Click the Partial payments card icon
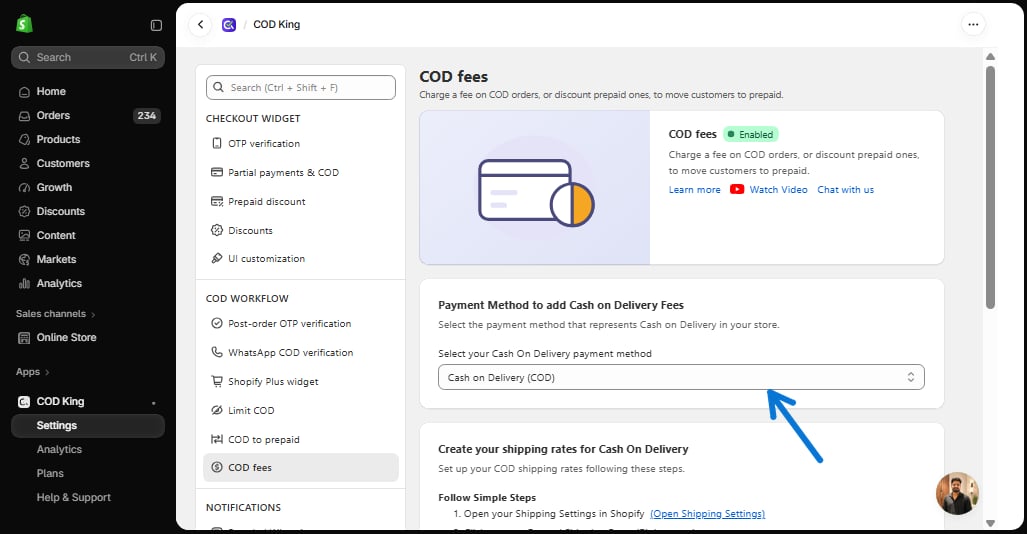The image size is (1027, 534). (x=217, y=172)
